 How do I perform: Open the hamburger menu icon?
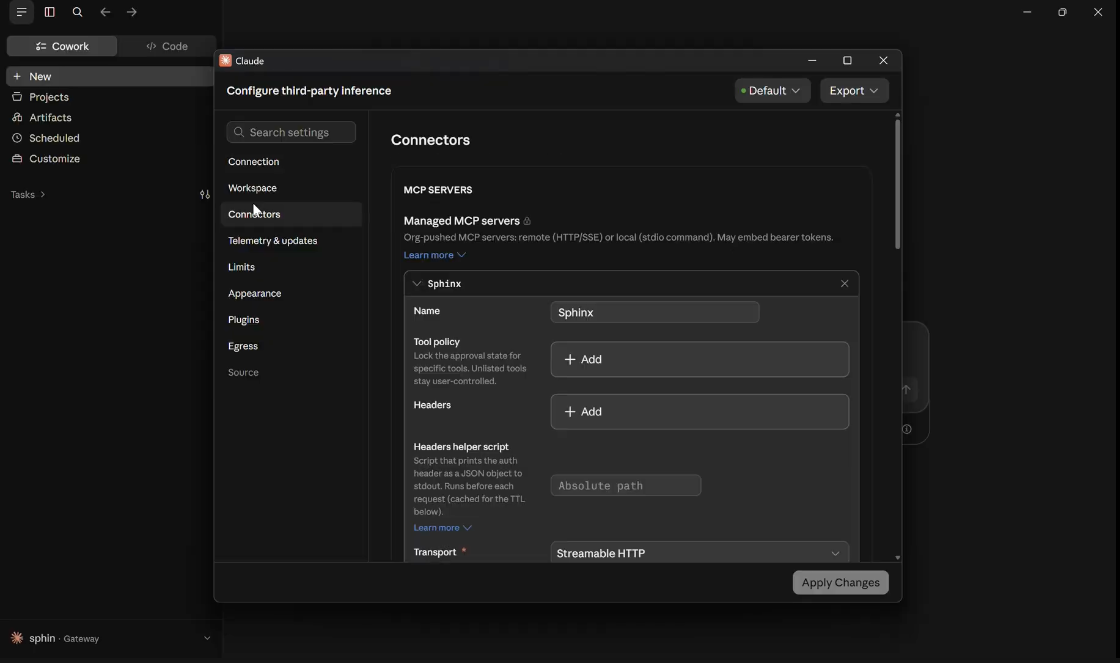point(21,12)
